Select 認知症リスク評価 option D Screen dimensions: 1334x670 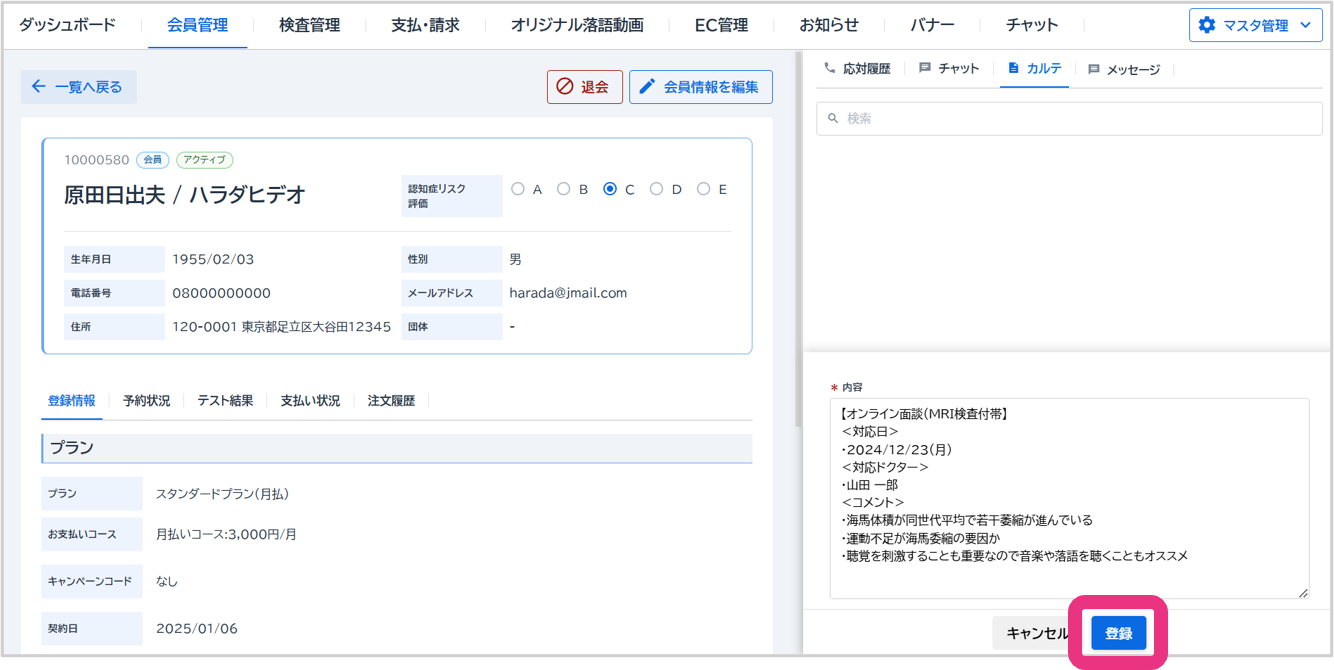[x=656, y=189]
